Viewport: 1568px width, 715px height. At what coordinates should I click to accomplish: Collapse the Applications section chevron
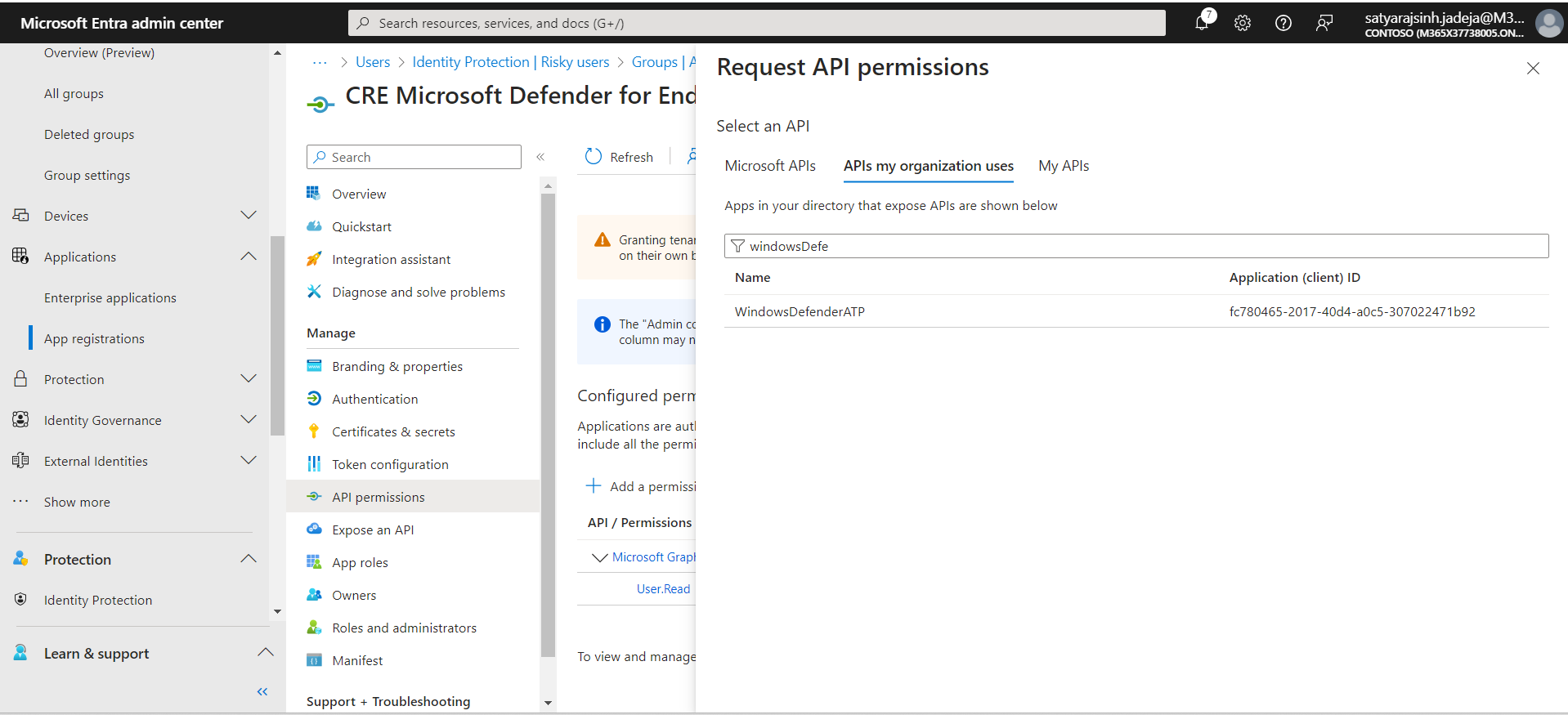[x=249, y=256]
